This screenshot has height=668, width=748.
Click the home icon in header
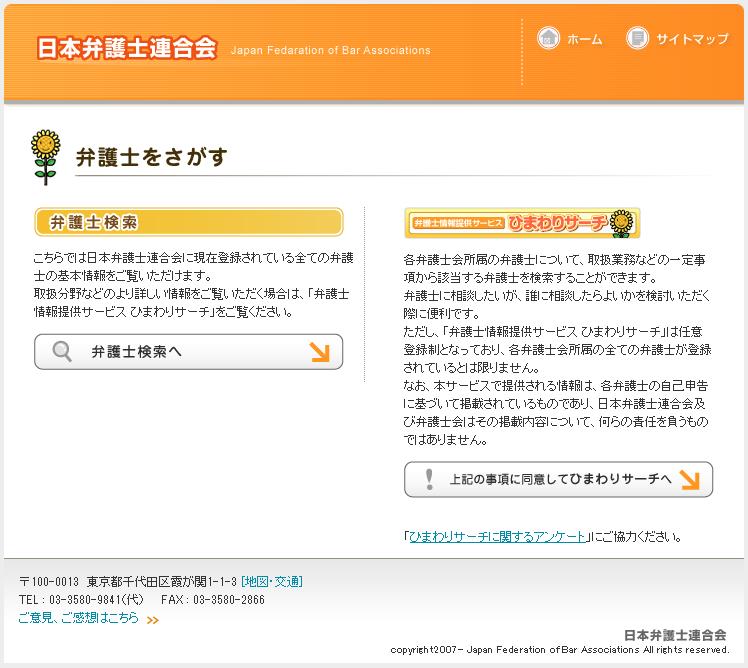(548, 38)
